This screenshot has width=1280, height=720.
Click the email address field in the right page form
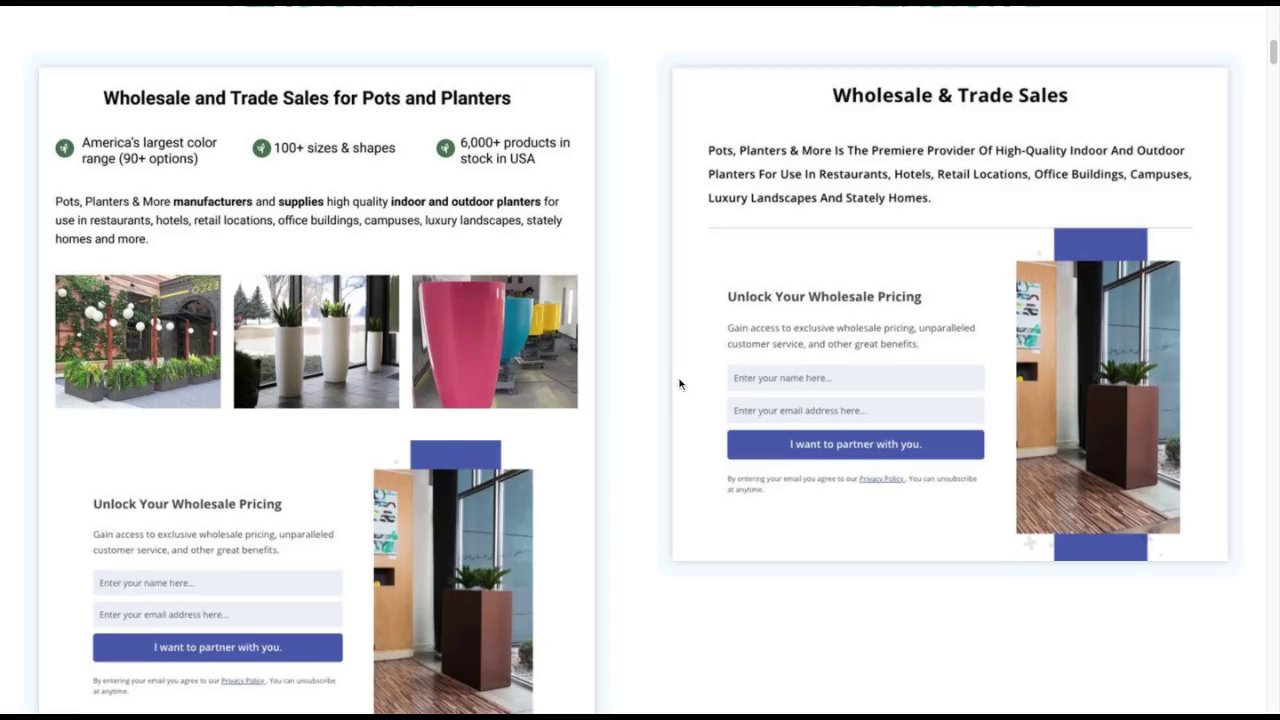pyautogui.click(x=856, y=410)
